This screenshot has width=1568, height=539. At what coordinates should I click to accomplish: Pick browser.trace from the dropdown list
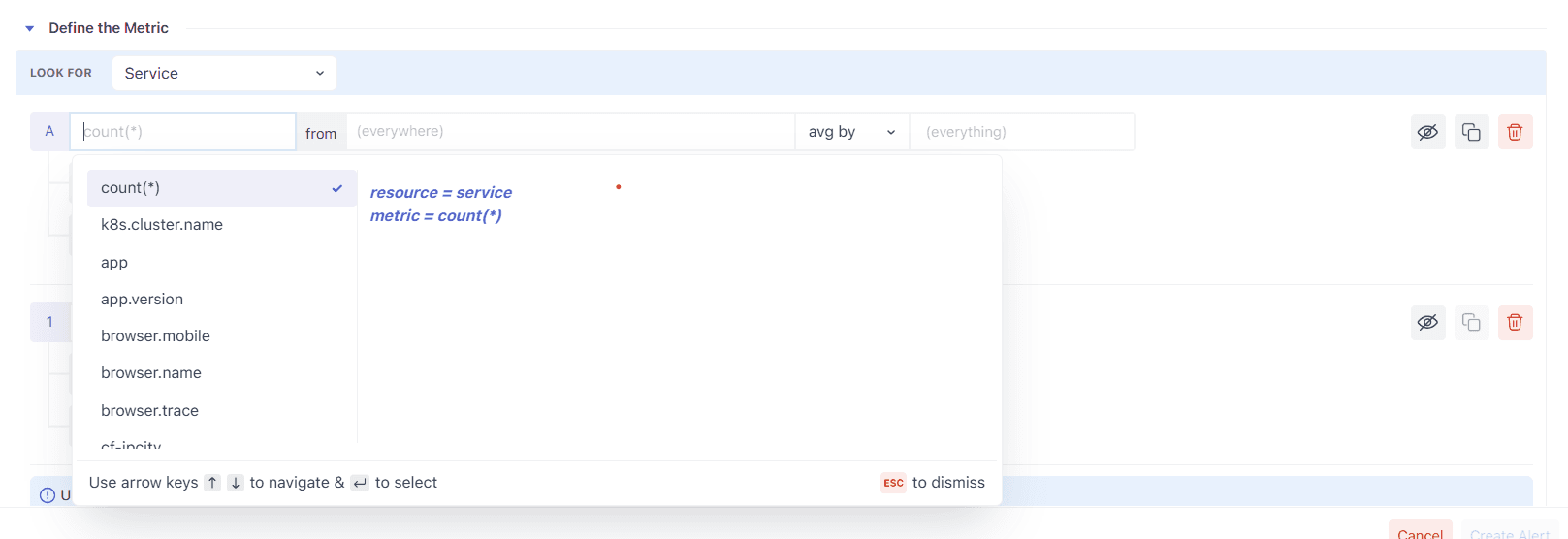pyautogui.click(x=149, y=411)
